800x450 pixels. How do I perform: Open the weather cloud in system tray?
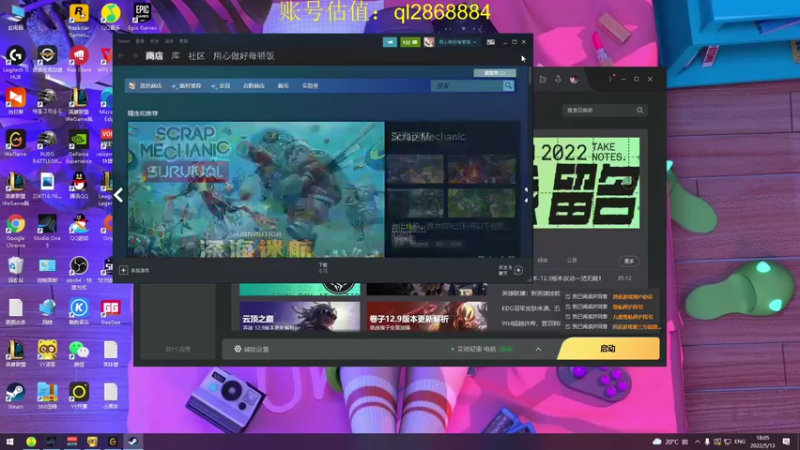click(x=657, y=441)
